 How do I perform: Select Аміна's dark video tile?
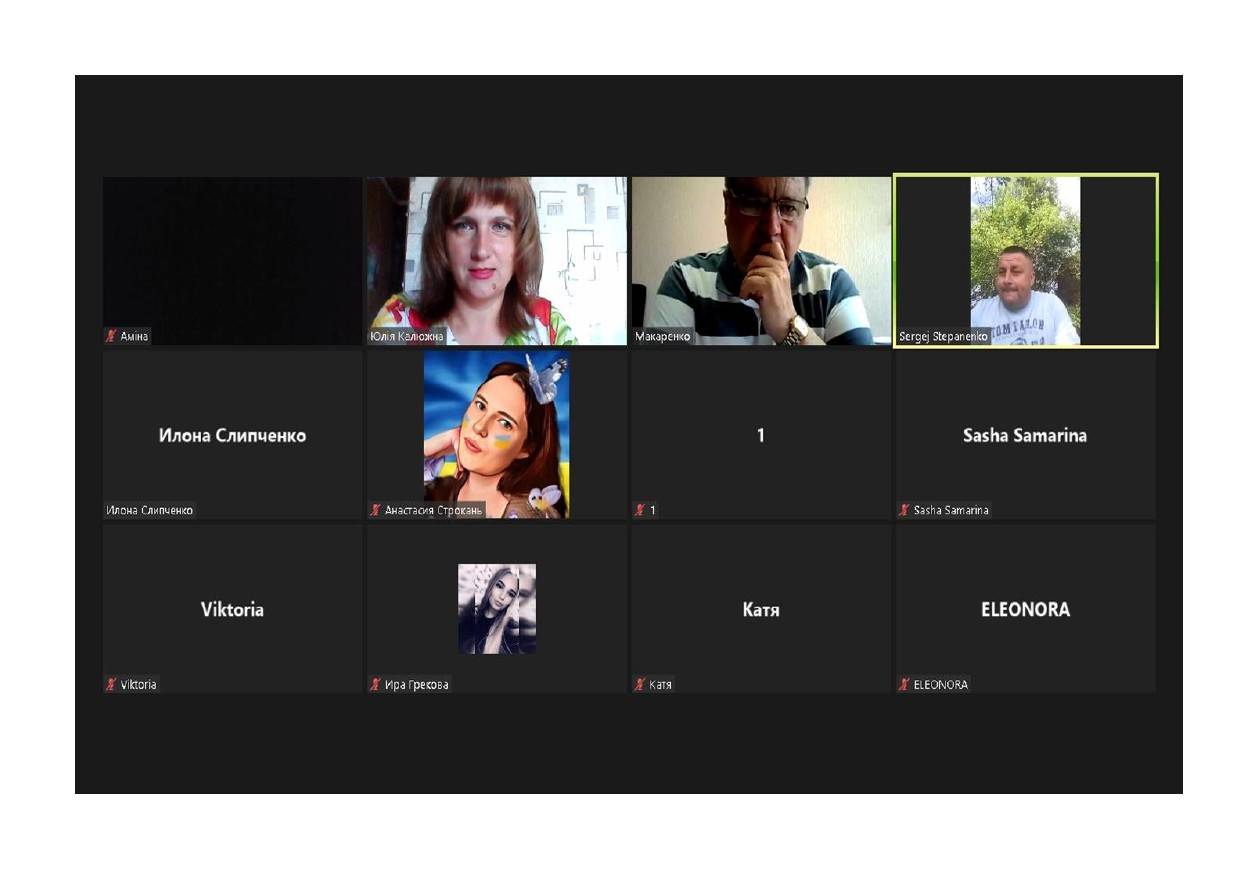pyautogui.click(x=232, y=261)
